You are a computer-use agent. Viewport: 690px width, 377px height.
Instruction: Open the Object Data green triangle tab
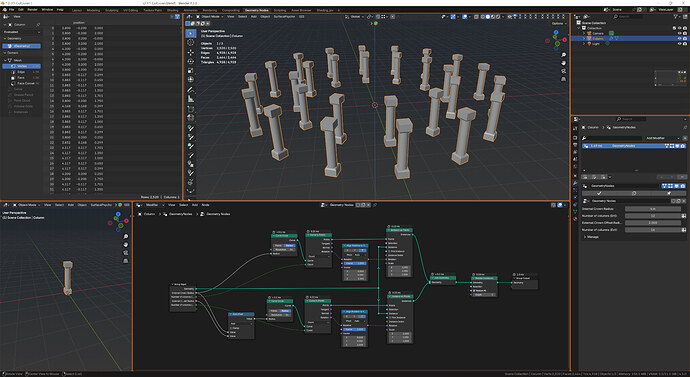pyautogui.click(x=575, y=212)
